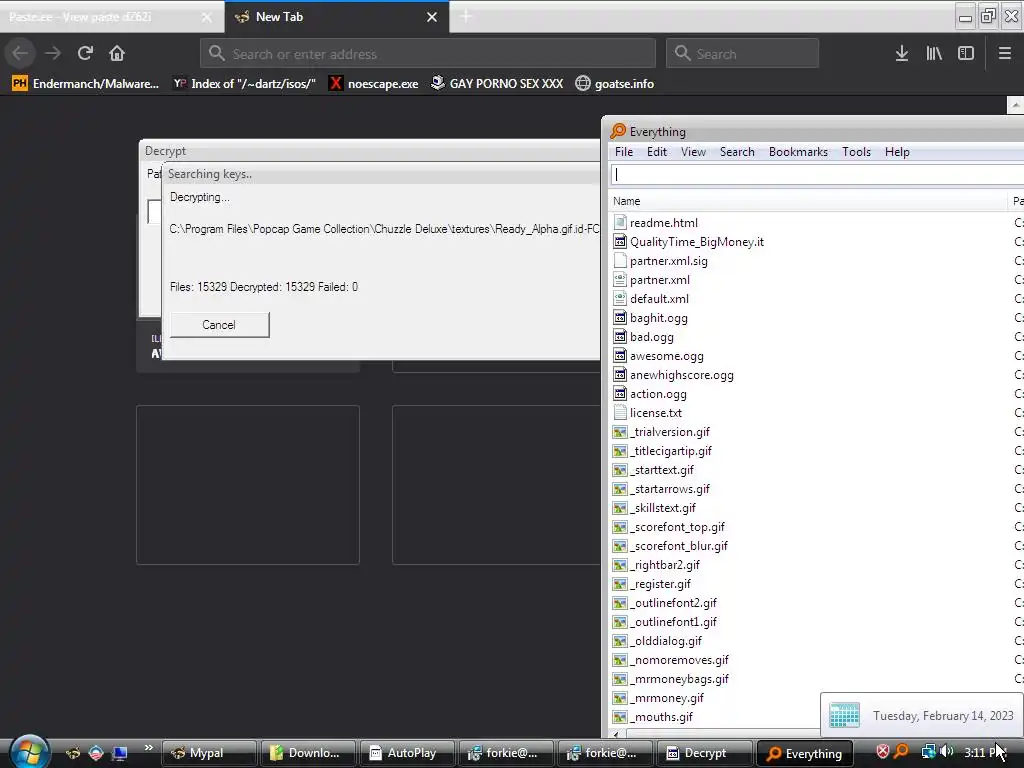Open the Endermanch/Malware bookmark

pos(86,84)
